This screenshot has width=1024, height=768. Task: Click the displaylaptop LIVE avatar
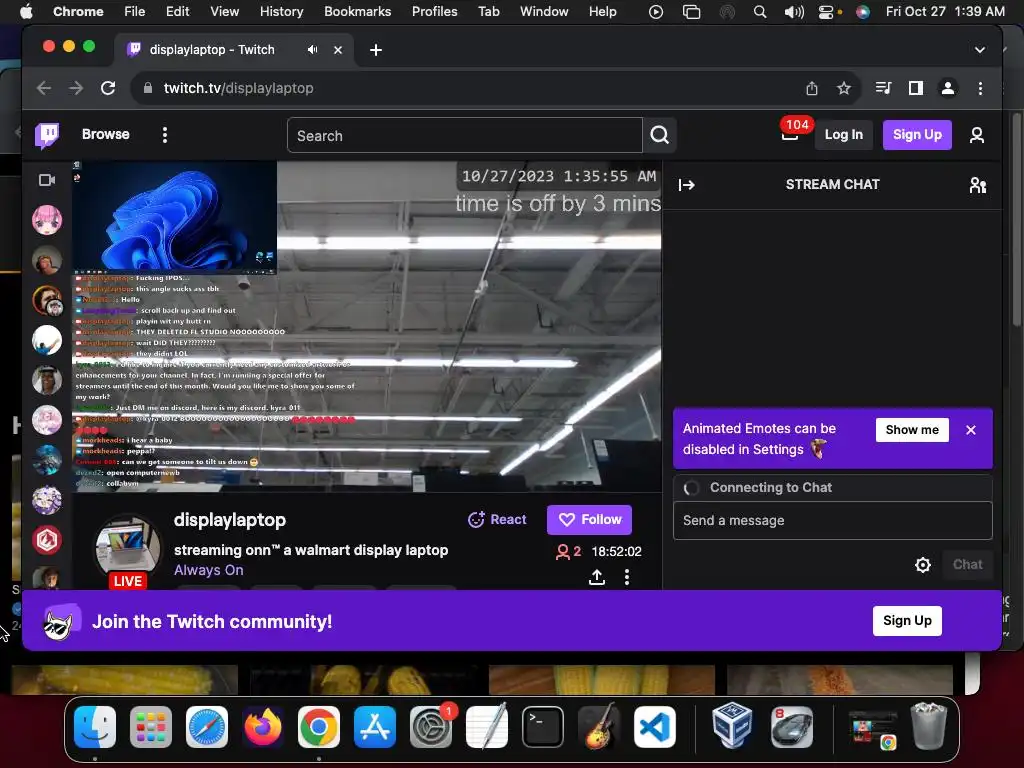pos(127,551)
